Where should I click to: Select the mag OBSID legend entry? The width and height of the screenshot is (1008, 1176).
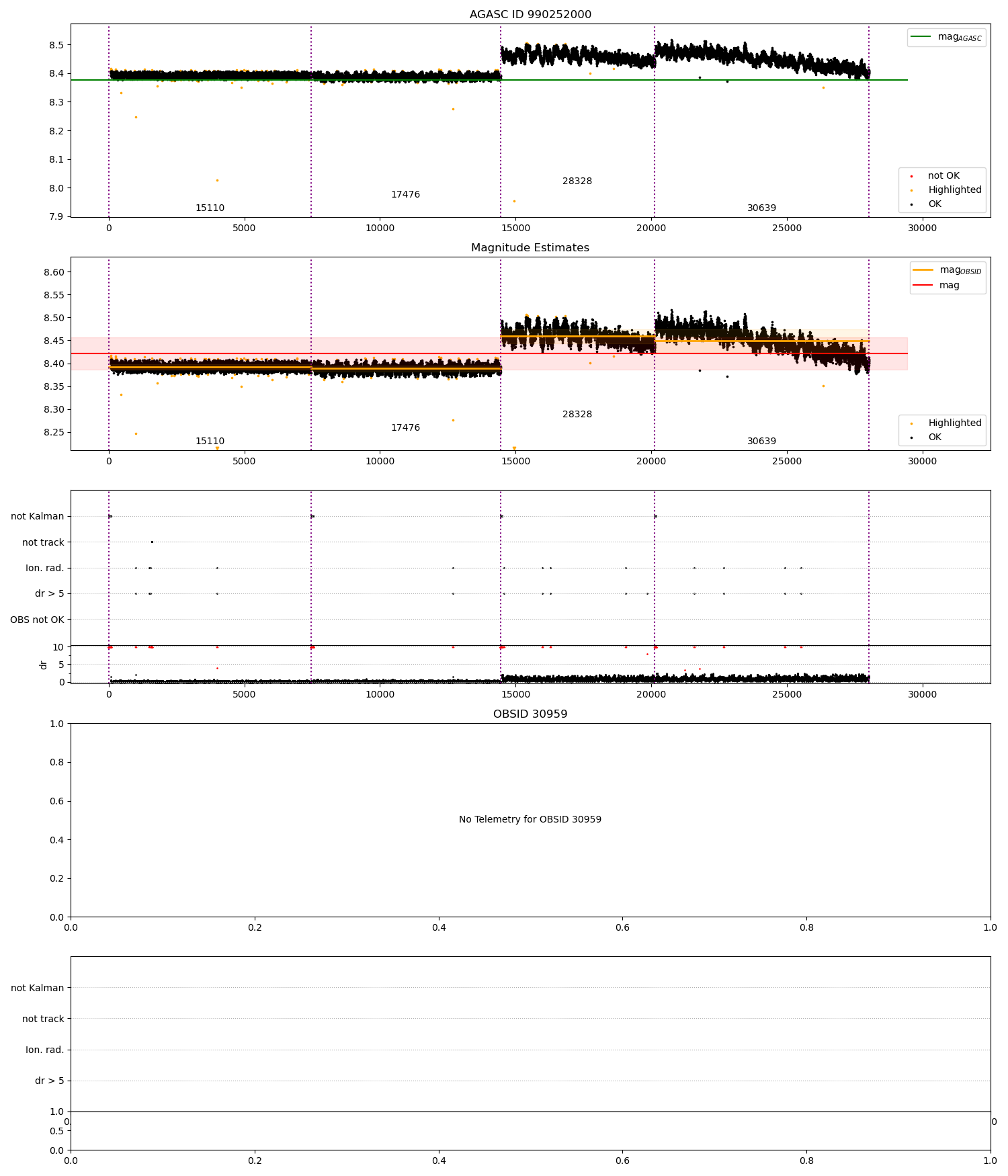tap(947, 270)
